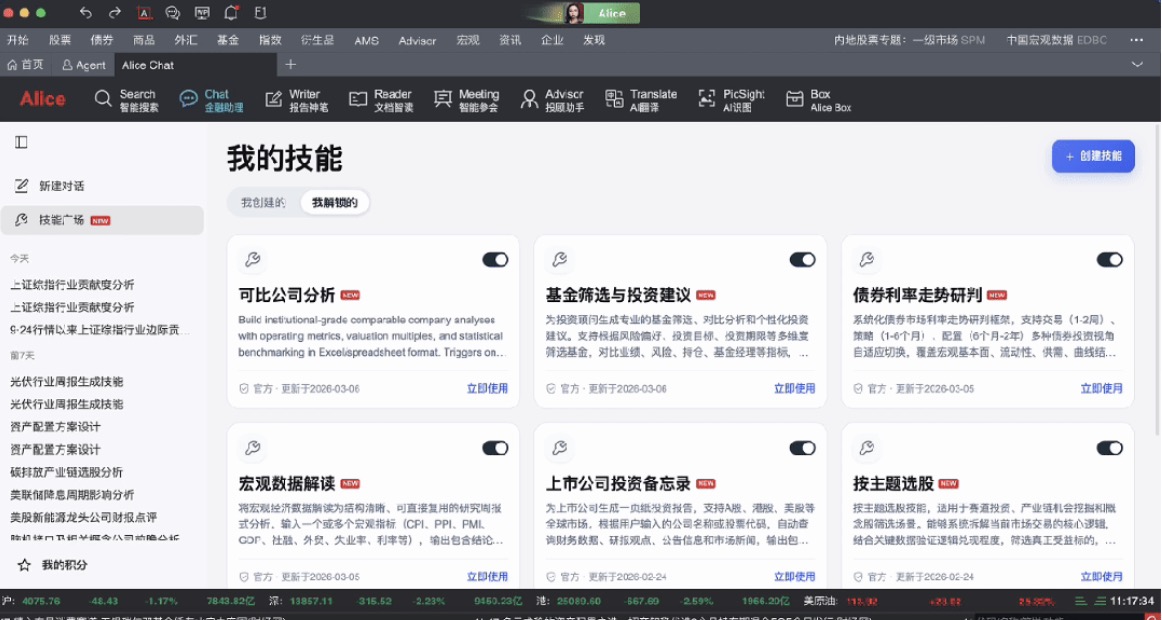The height and width of the screenshot is (620, 1162).
Task: Disable the 基金筛选与投资建议 skill switch
Action: [x=802, y=260]
